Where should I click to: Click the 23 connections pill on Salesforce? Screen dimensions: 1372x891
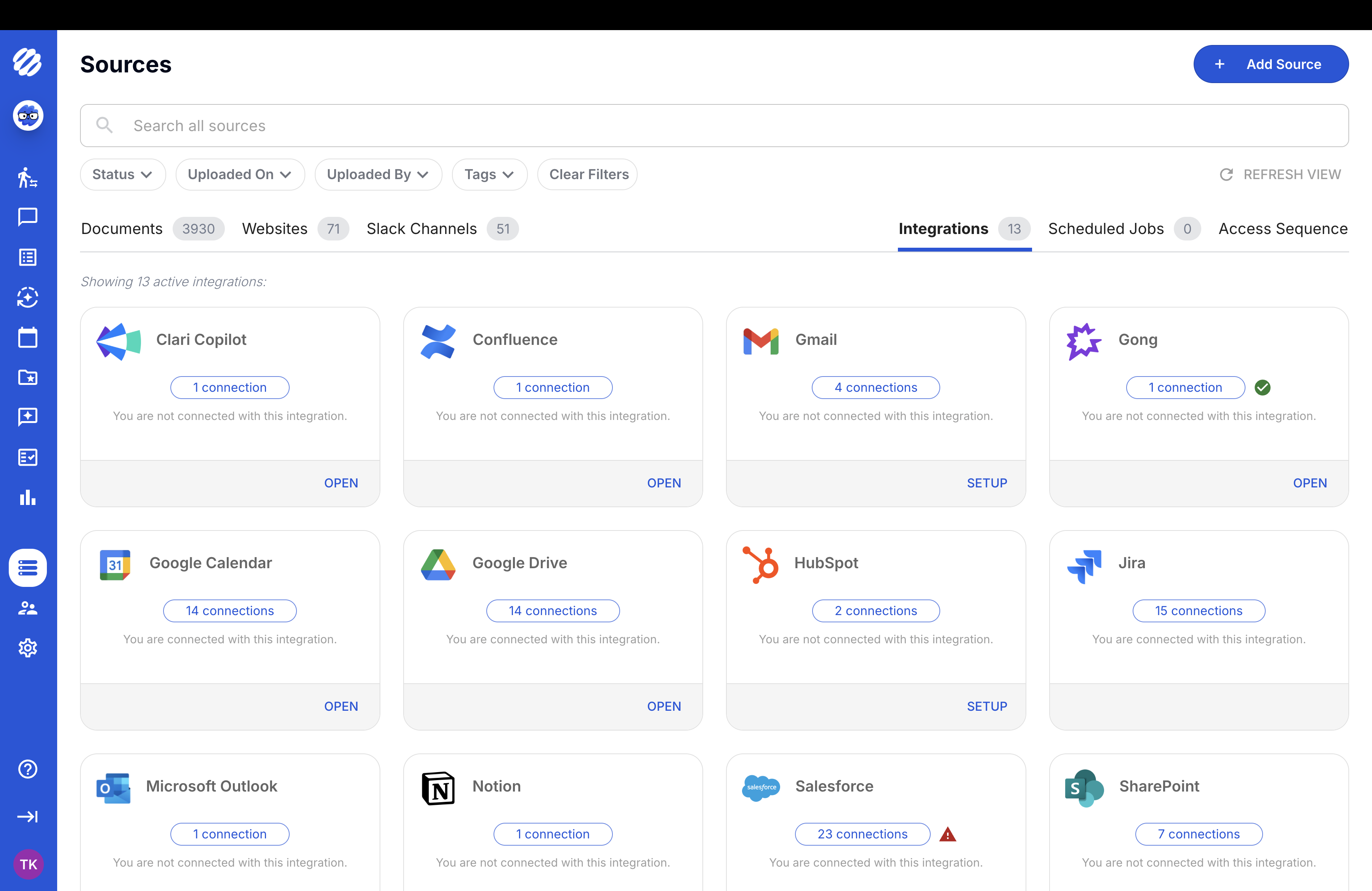[x=862, y=834]
